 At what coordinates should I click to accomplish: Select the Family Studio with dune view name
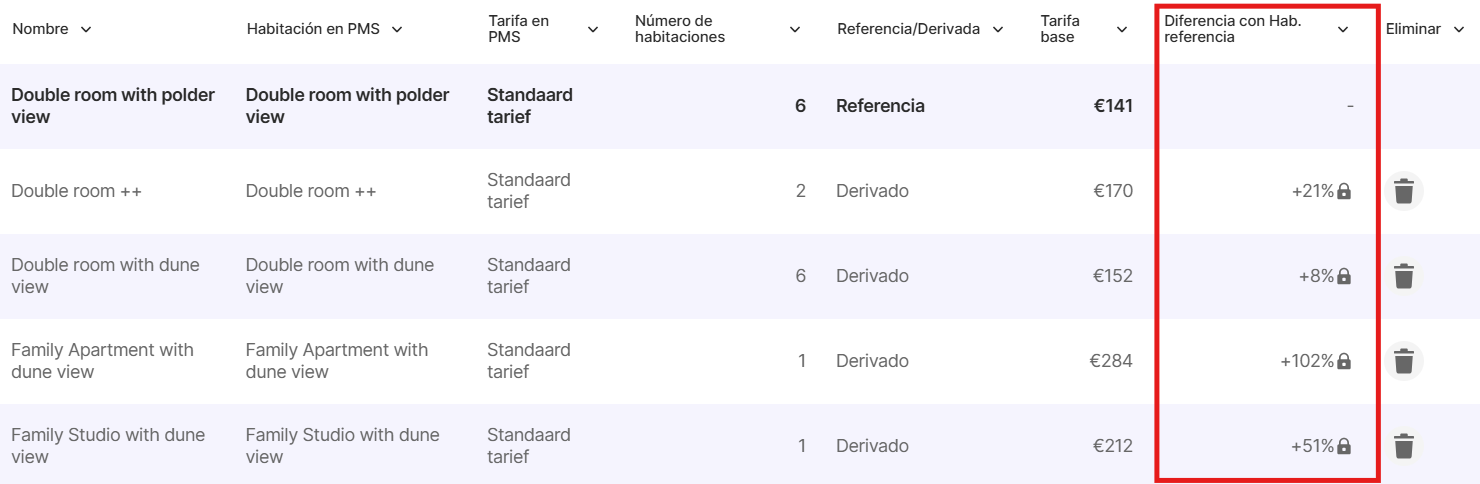108,446
